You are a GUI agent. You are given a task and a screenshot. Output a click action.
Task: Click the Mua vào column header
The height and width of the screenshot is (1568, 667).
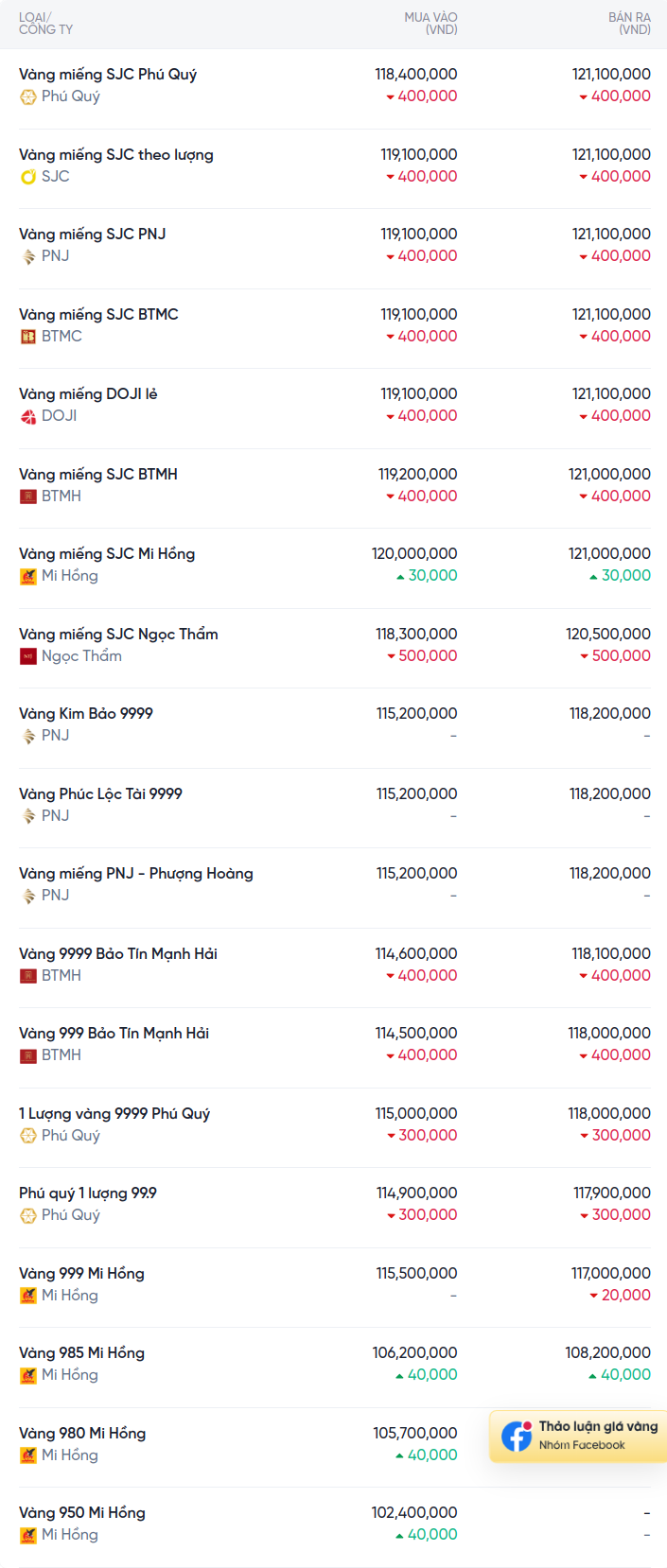click(430, 24)
